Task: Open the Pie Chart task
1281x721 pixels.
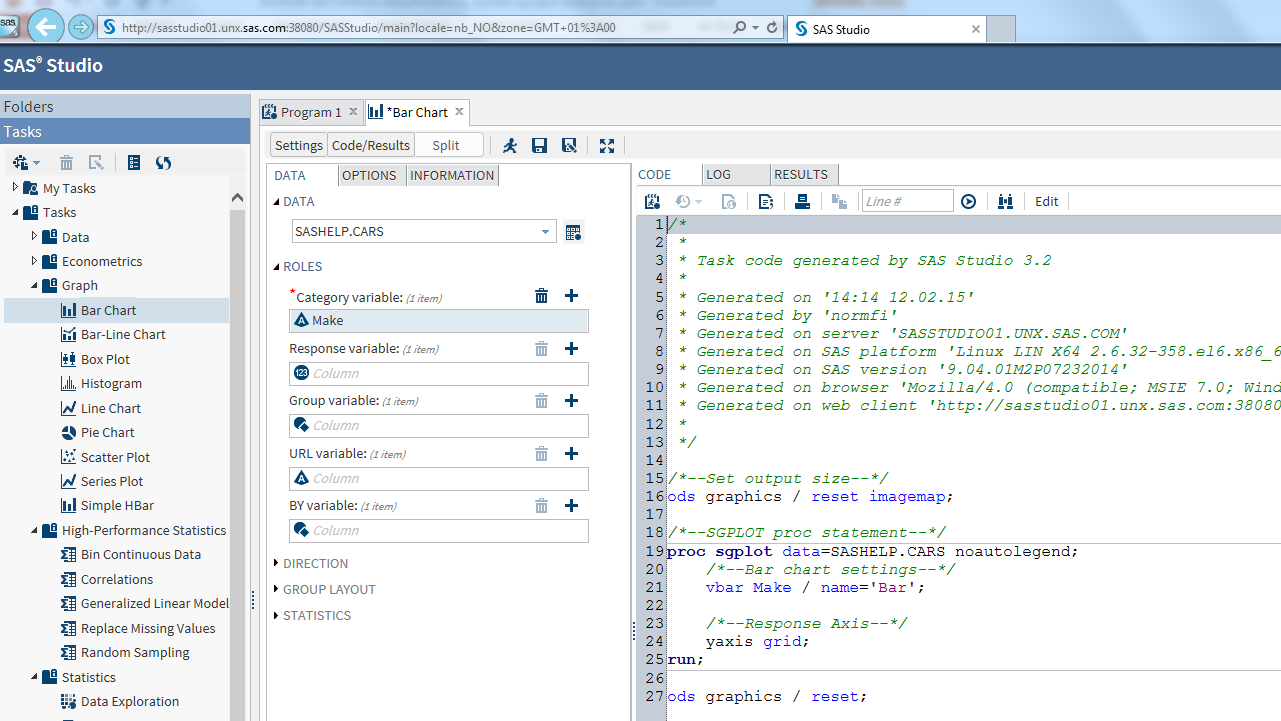Action: [x=108, y=432]
